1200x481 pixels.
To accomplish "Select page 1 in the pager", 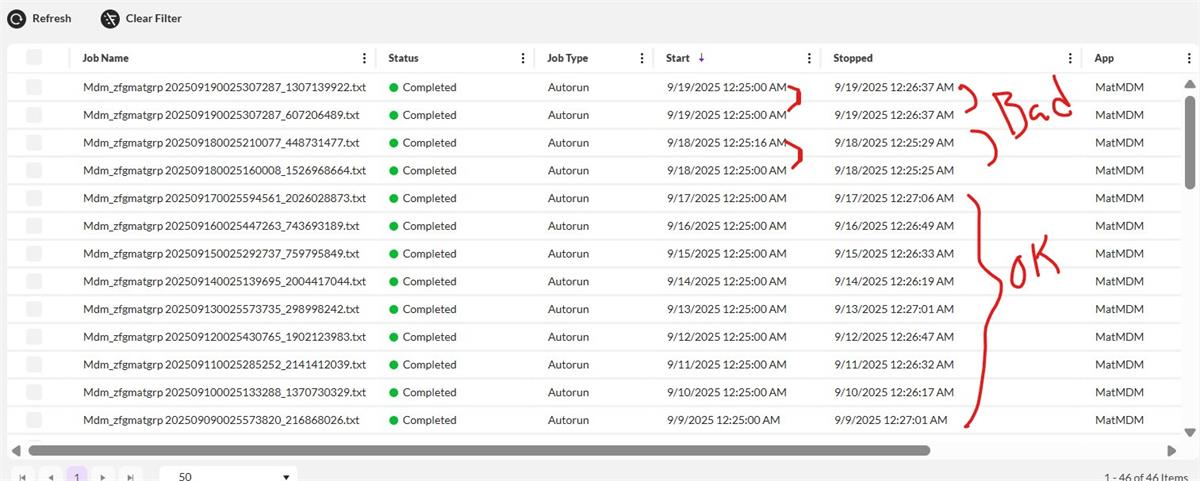I will 77,477.
